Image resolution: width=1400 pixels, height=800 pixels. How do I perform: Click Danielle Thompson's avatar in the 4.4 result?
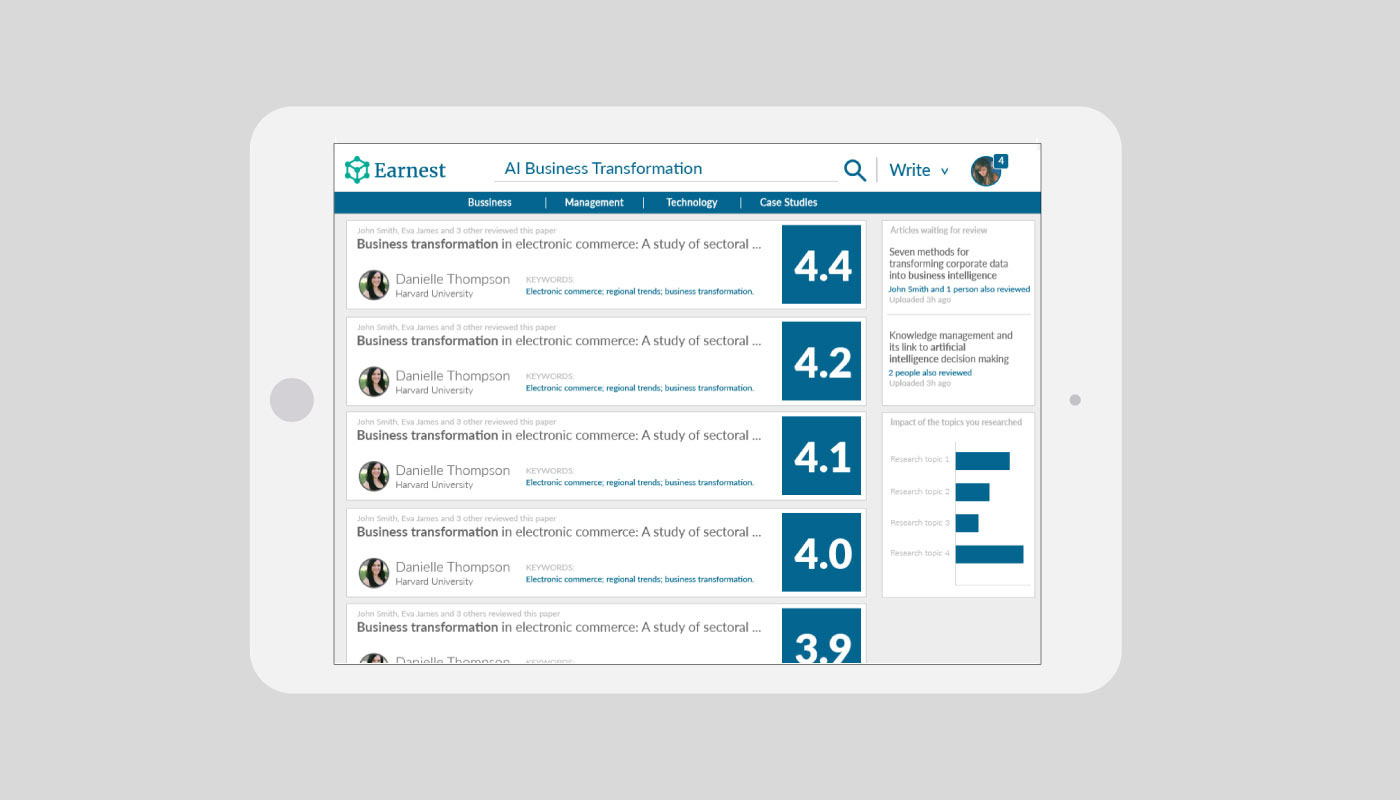(x=374, y=285)
